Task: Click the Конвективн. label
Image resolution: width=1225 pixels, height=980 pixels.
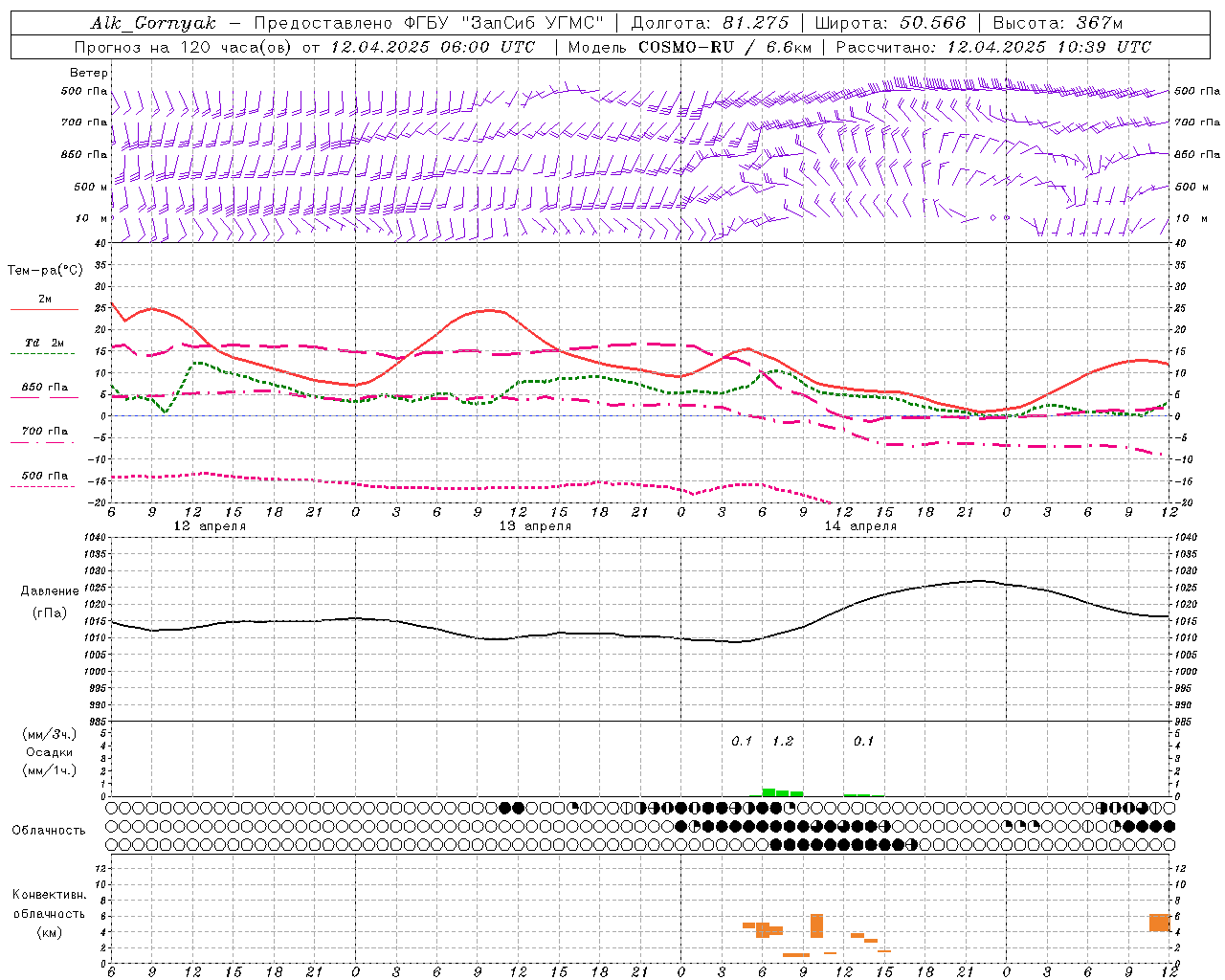Action: (x=49, y=894)
